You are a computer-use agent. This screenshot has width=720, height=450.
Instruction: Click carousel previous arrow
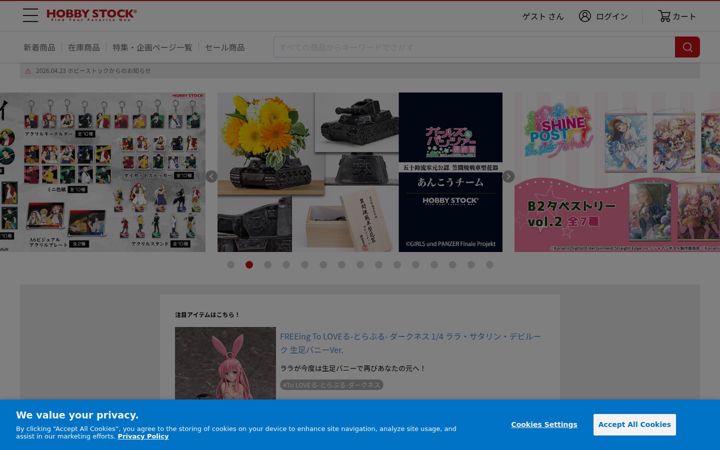coord(211,176)
